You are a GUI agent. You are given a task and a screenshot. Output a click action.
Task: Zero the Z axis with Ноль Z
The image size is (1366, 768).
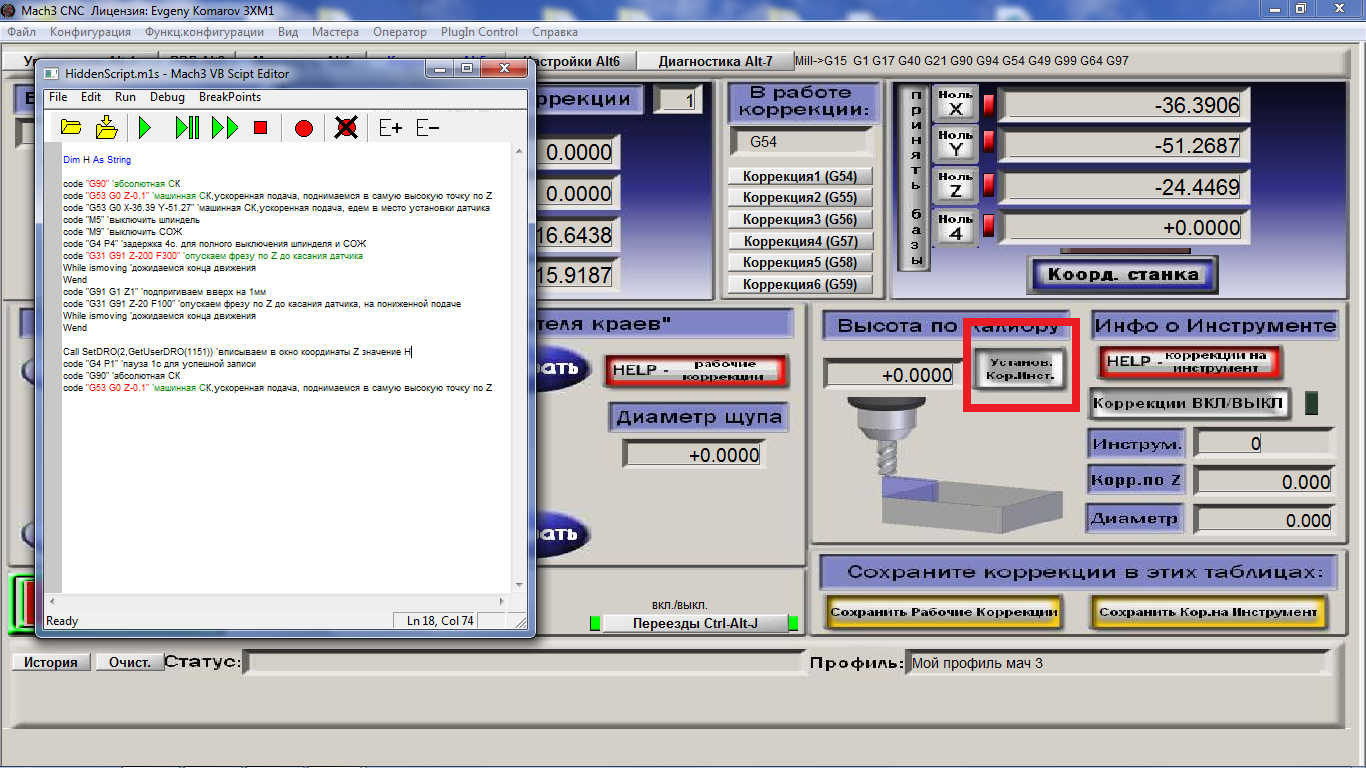click(956, 186)
